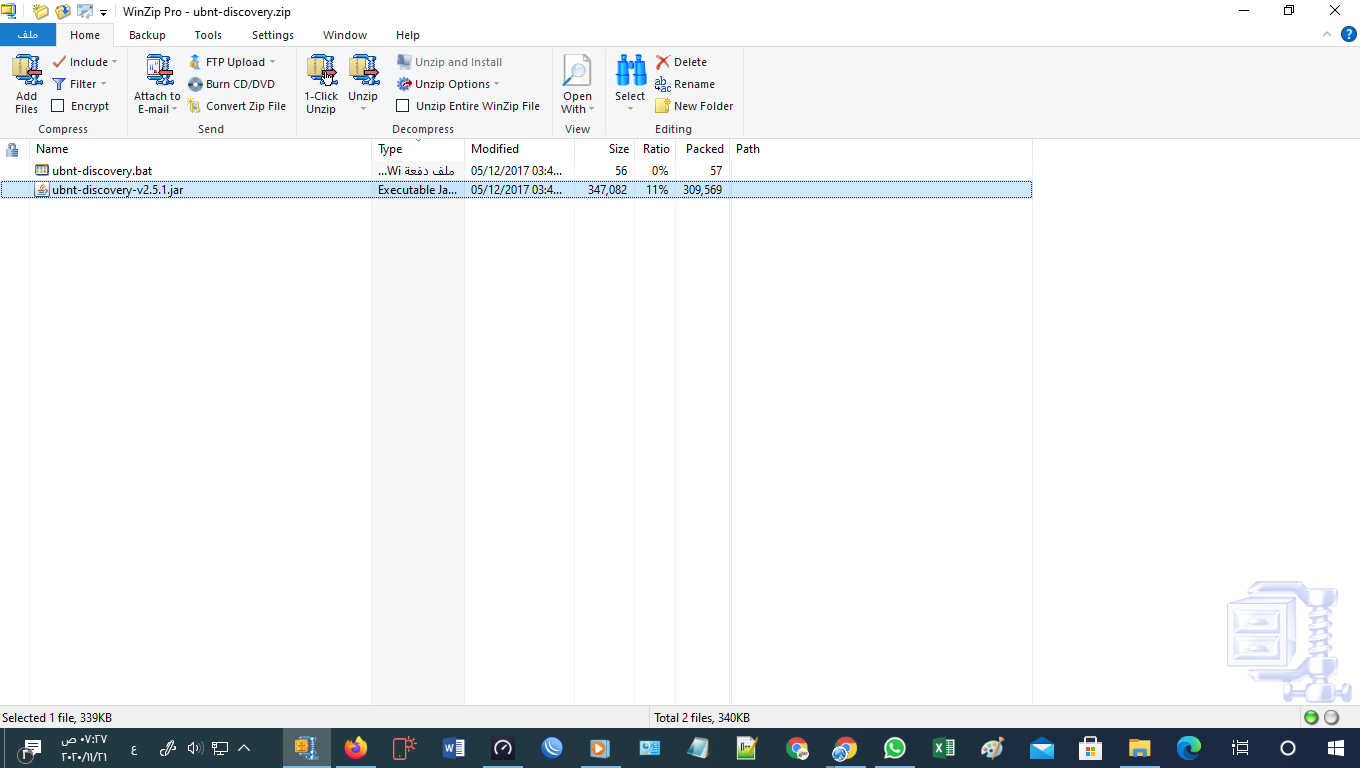Show hidden tray icons chevron
This screenshot has width=1360, height=768.
[x=244, y=748]
